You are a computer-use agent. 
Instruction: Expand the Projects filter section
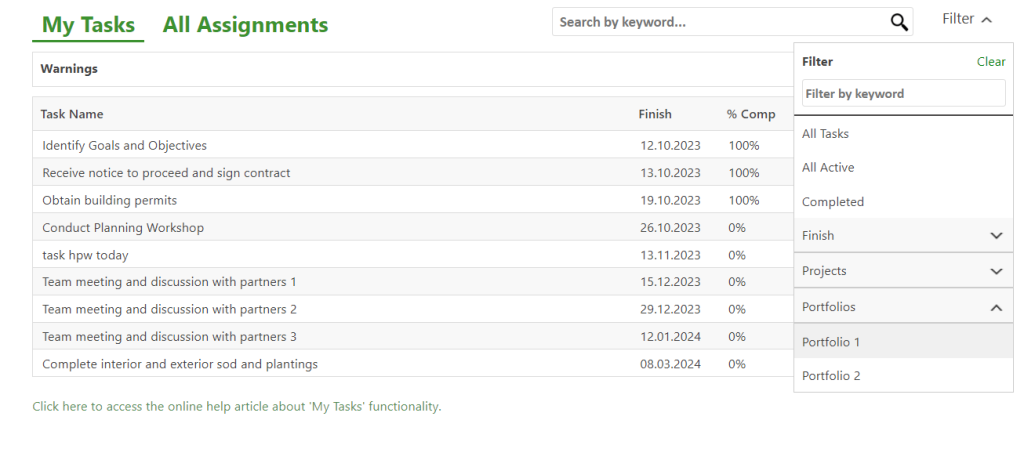(x=995, y=271)
